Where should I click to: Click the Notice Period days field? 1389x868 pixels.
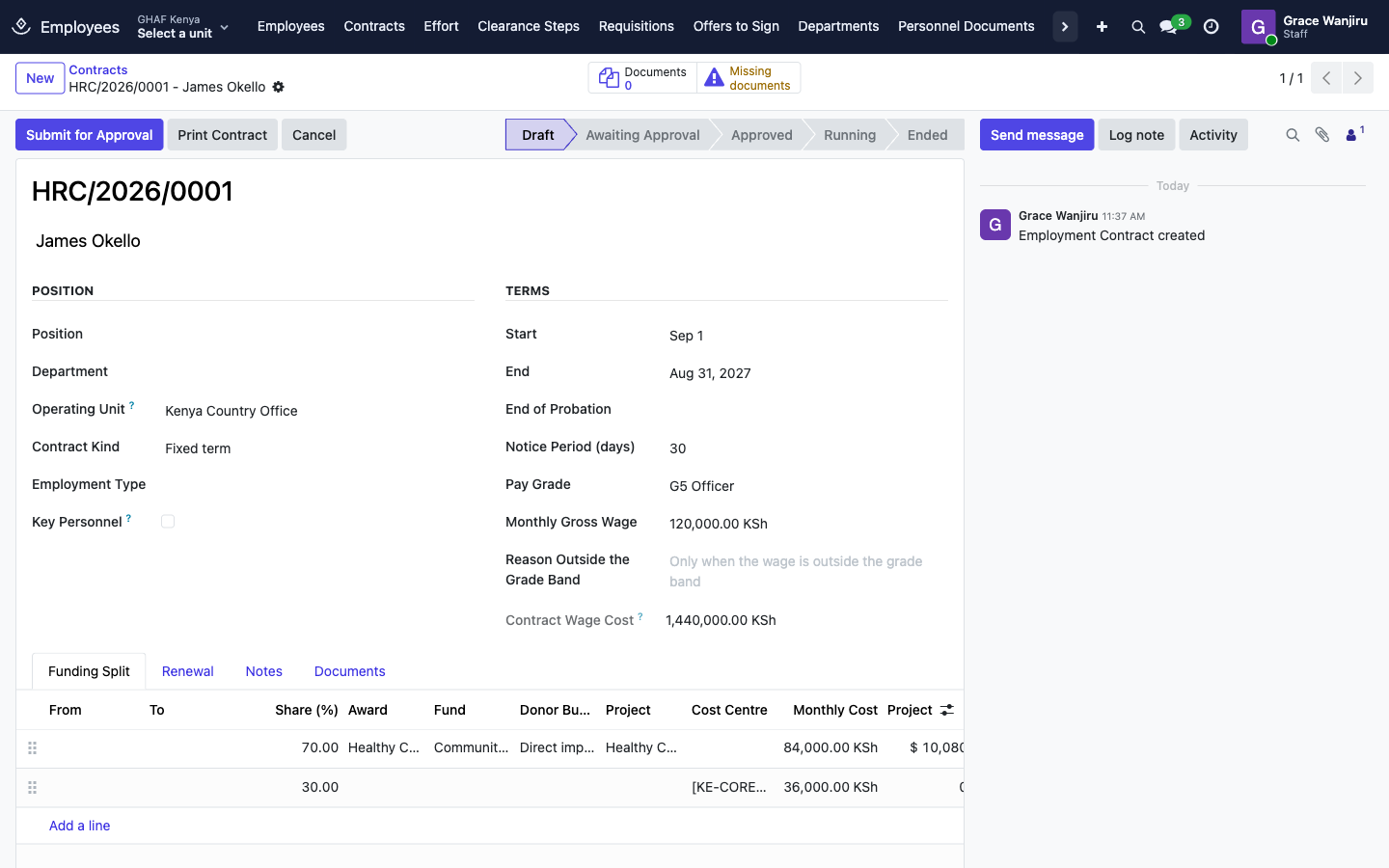808,448
